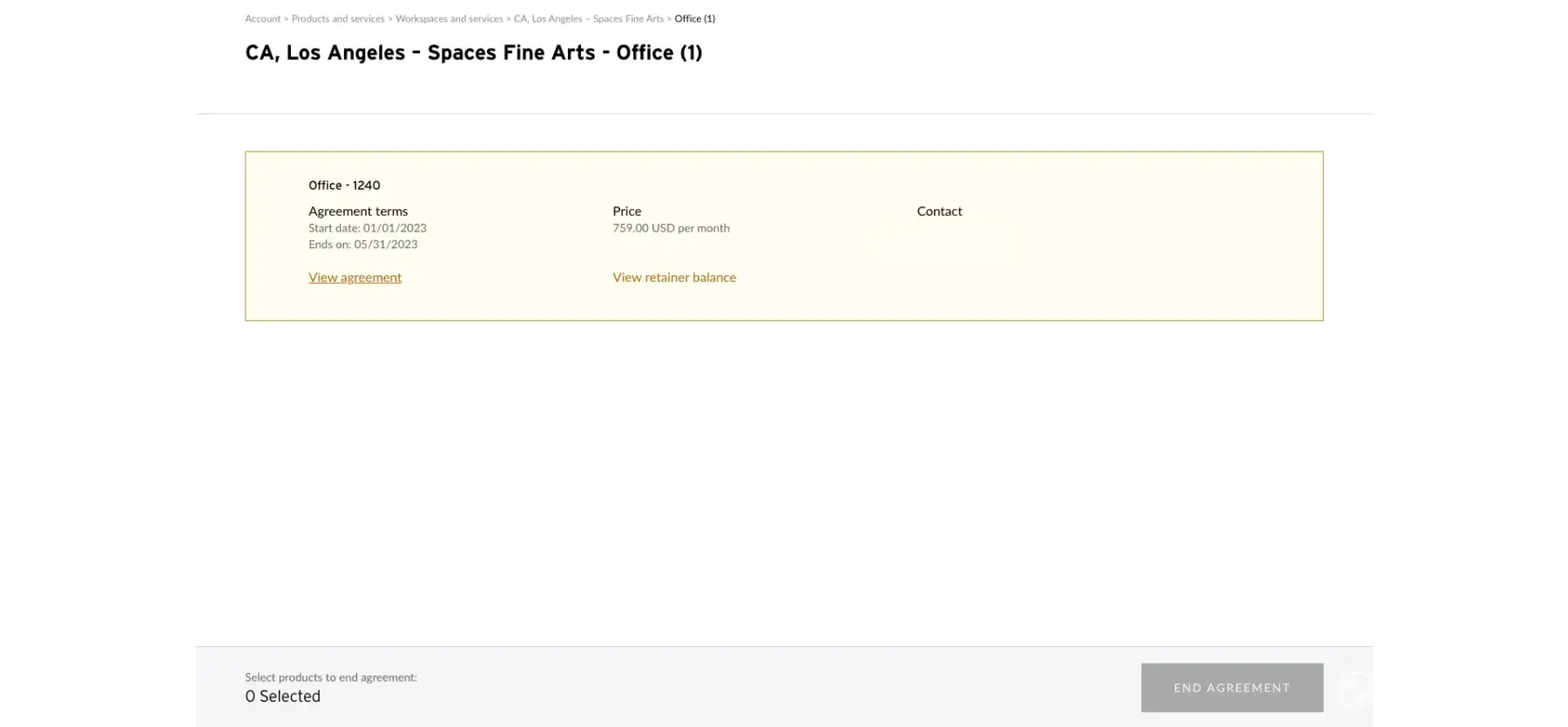The width and height of the screenshot is (1568, 727).
Task: Open CA, Los Angeles - Spaces Fine Arts breadcrumb
Action: pyautogui.click(x=588, y=18)
